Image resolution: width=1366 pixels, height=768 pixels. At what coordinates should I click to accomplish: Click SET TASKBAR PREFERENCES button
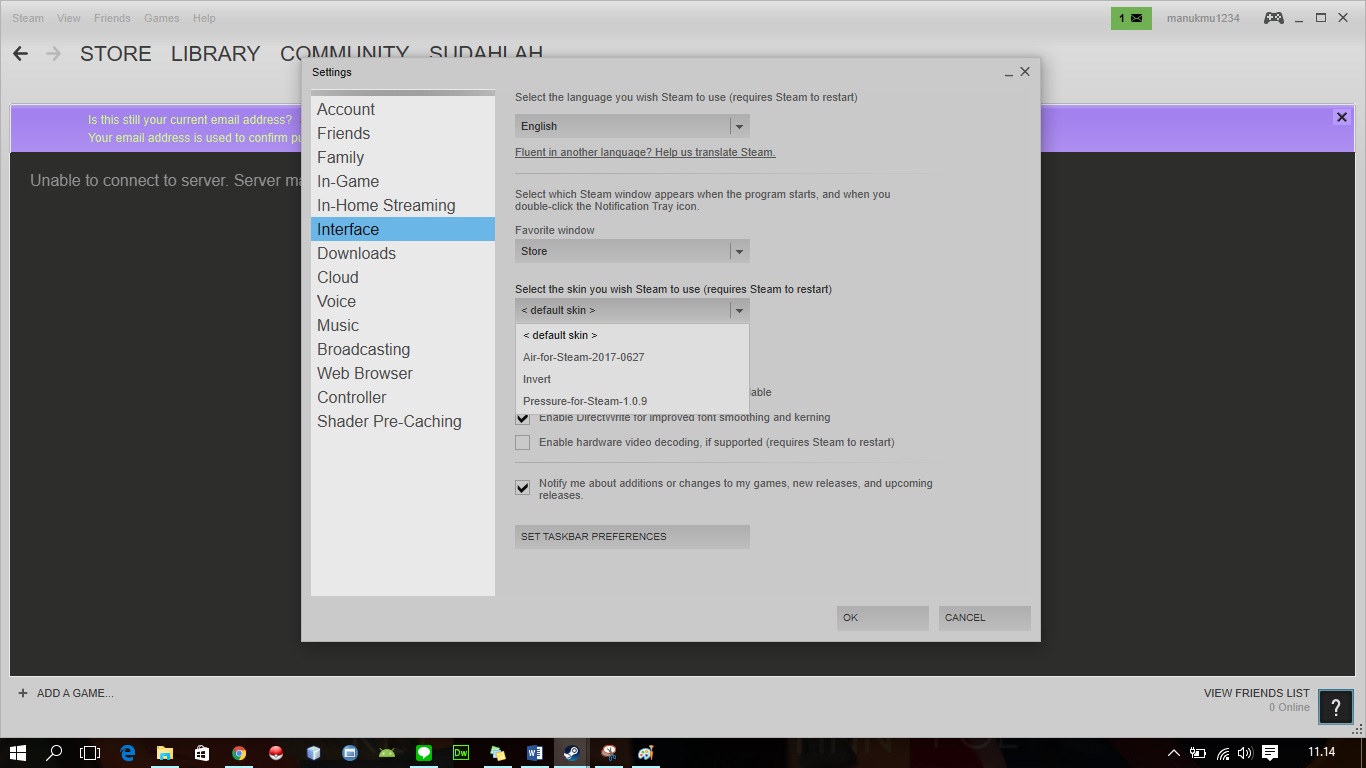coord(632,537)
